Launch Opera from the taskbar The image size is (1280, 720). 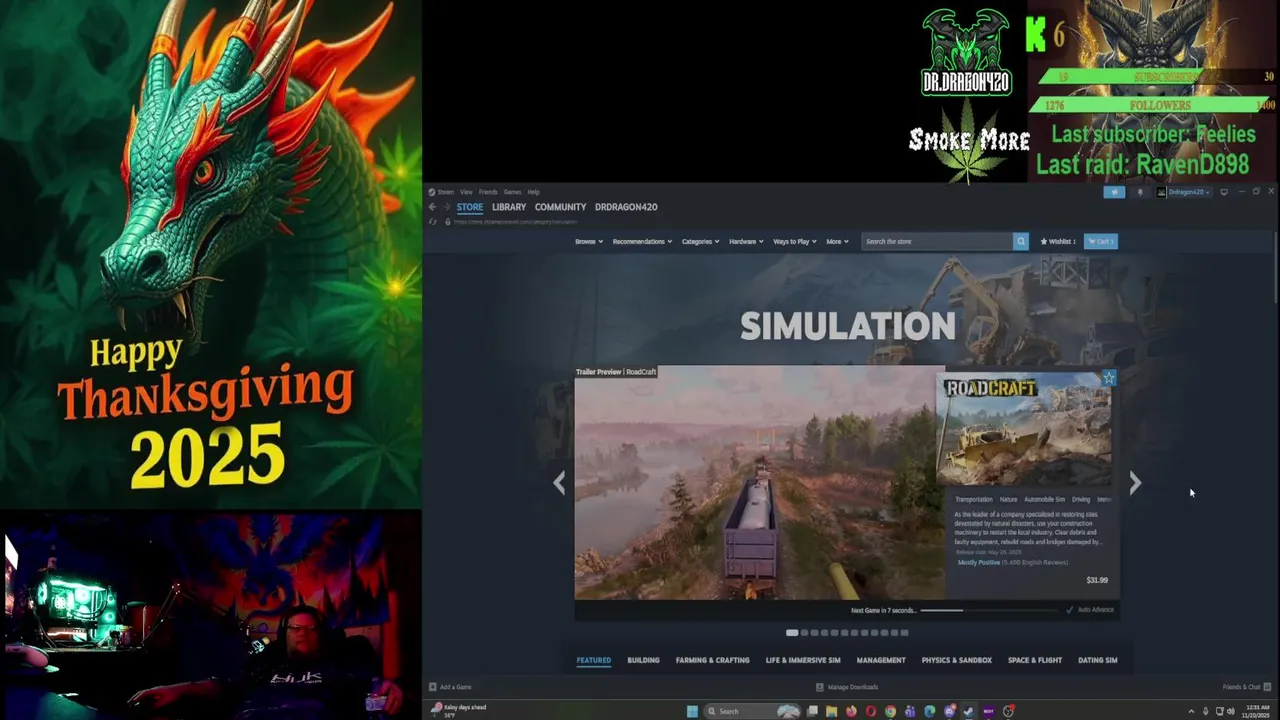tap(871, 711)
